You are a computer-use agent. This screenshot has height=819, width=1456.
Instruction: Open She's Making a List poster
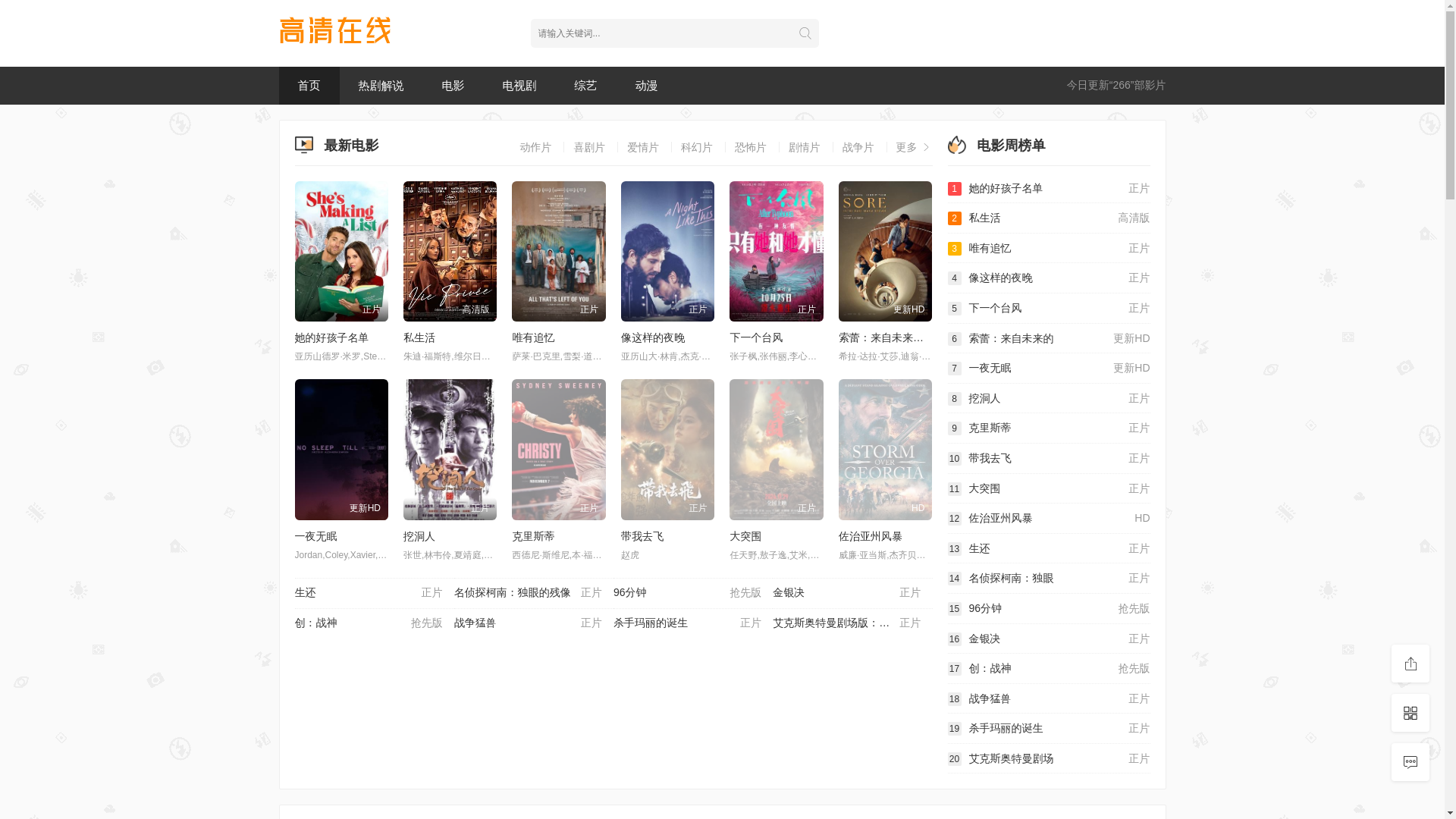coord(341,251)
